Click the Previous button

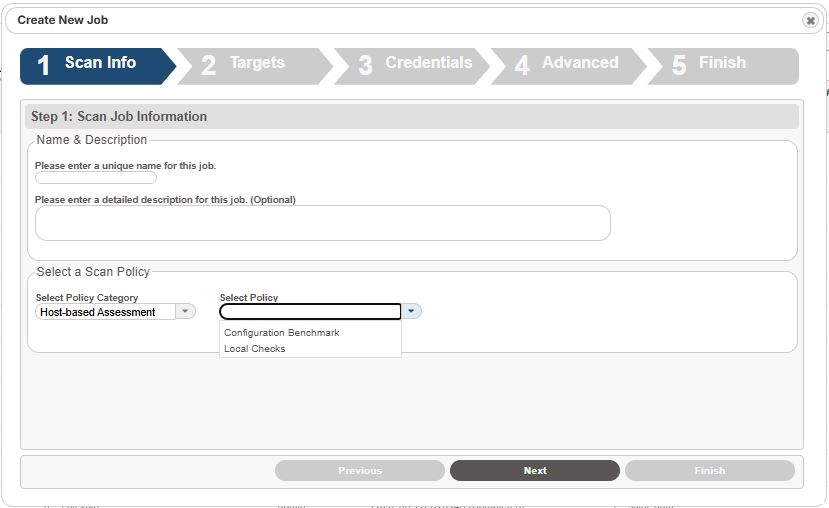point(360,470)
